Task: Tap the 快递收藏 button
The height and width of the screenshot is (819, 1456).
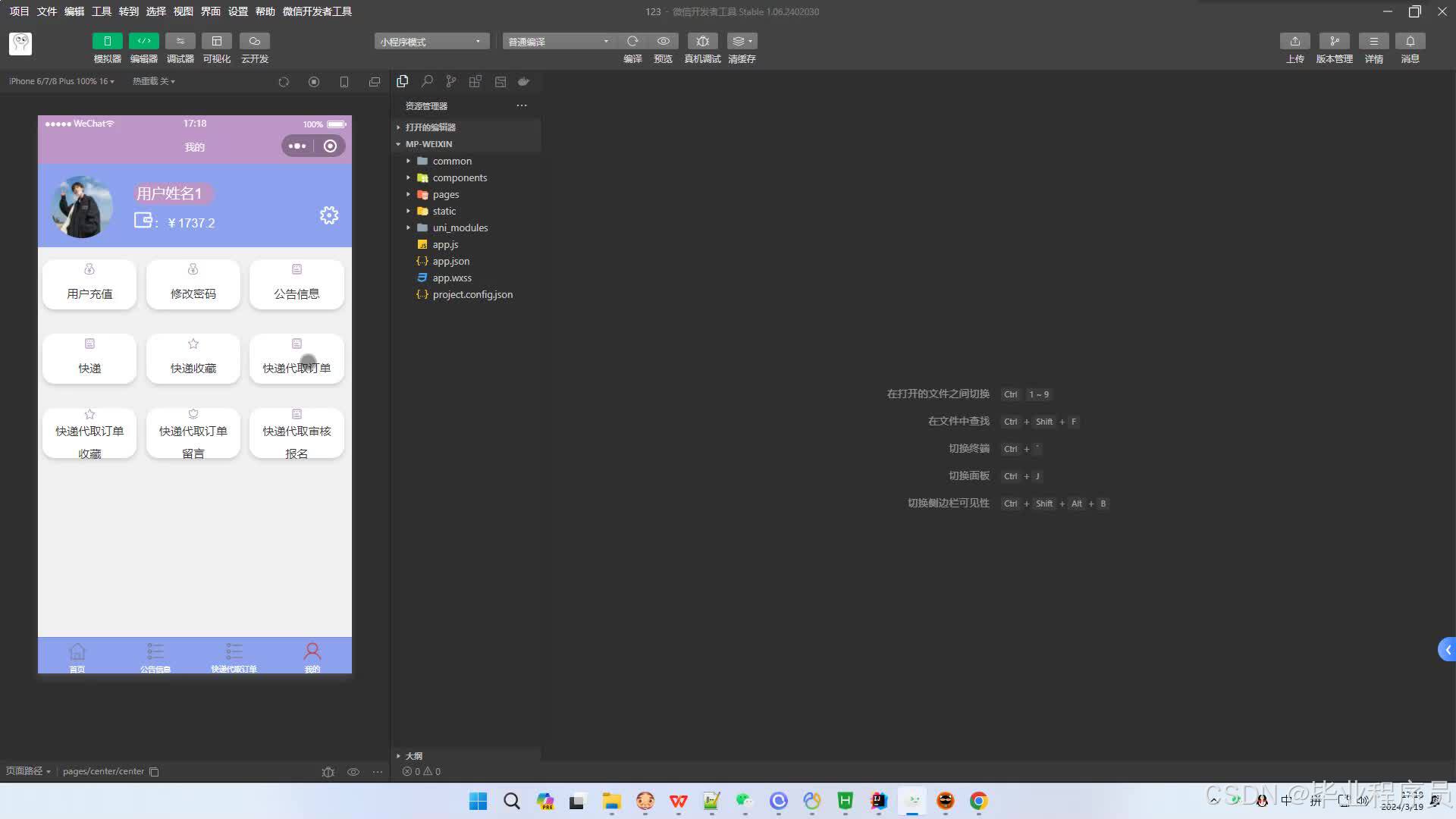Action: pos(193,359)
